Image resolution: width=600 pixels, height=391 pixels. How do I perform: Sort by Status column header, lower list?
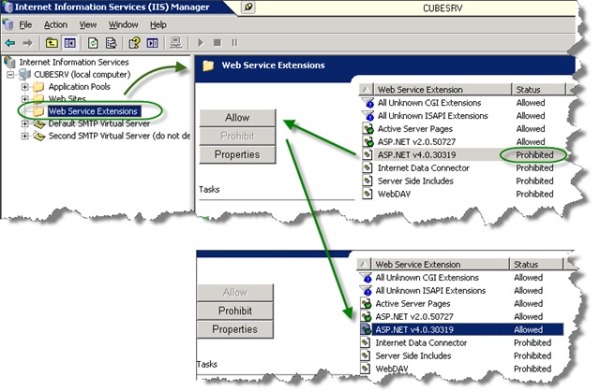coord(536,264)
